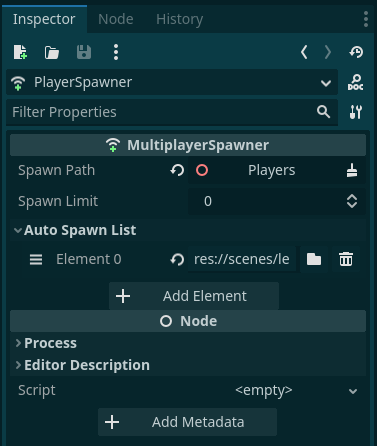
Task: Select the Inspector tab
Action: click(44, 19)
